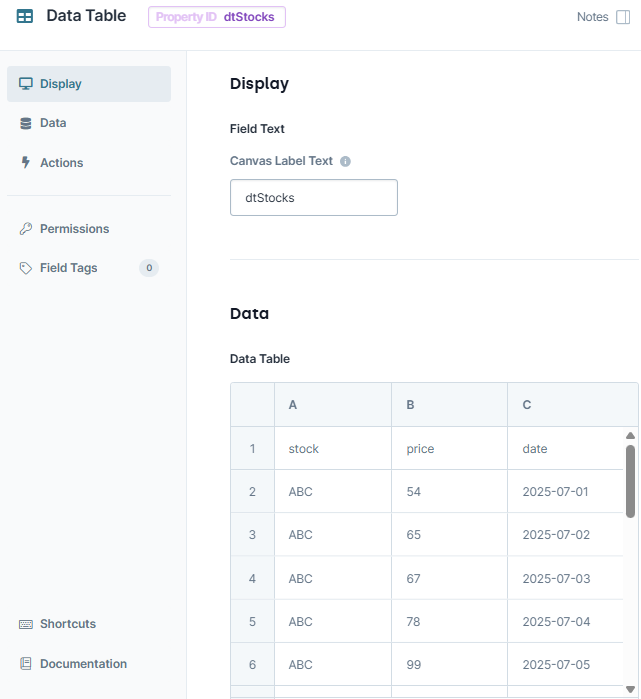Select row 3 header in data table
This screenshot has height=699, width=641.
point(252,535)
